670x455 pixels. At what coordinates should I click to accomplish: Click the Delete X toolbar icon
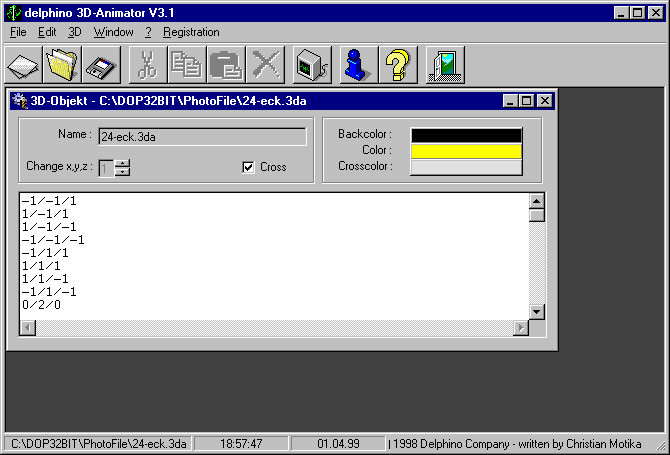point(265,65)
